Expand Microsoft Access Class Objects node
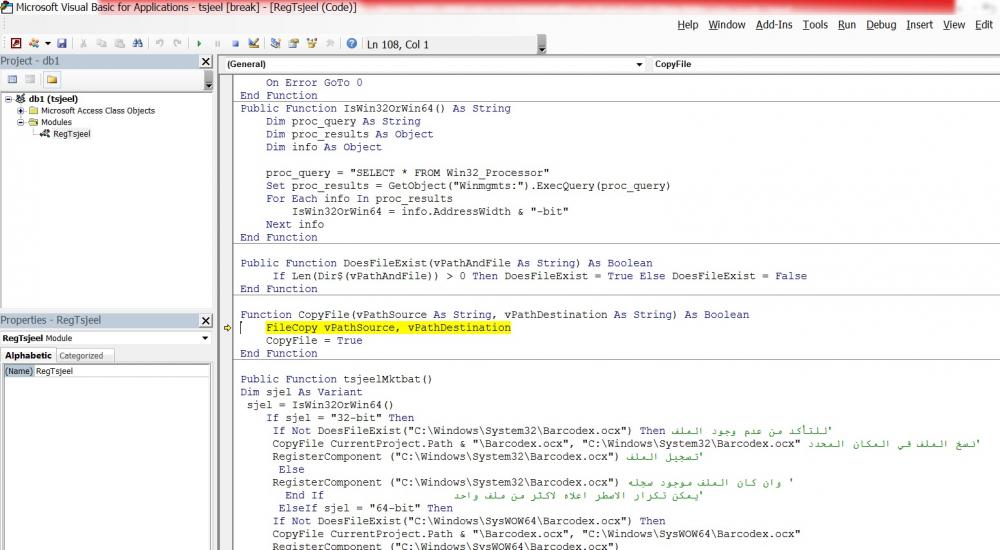The width and height of the screenshot is (1000, 550). pos(21,111)
